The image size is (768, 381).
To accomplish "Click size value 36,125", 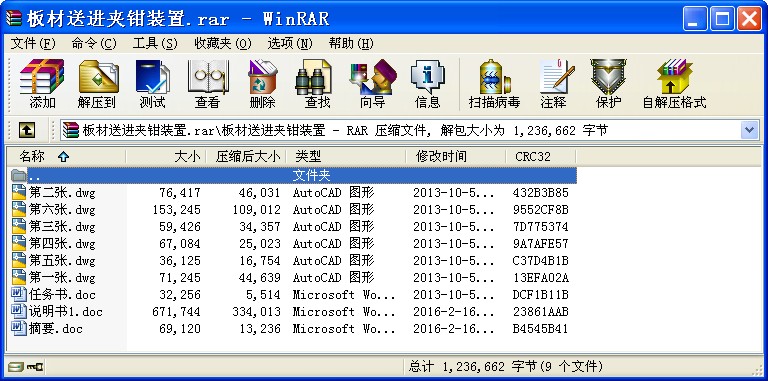I will [x=180, y=261].
